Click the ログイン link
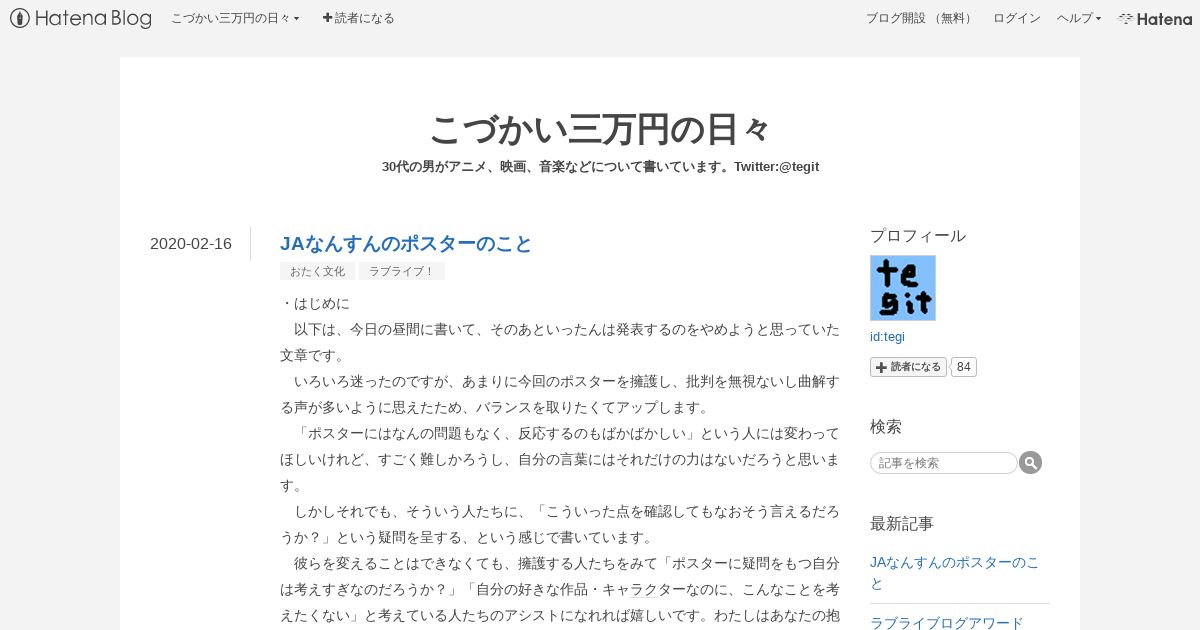This screenshot has height=630, width=1200. (1016, 18)
